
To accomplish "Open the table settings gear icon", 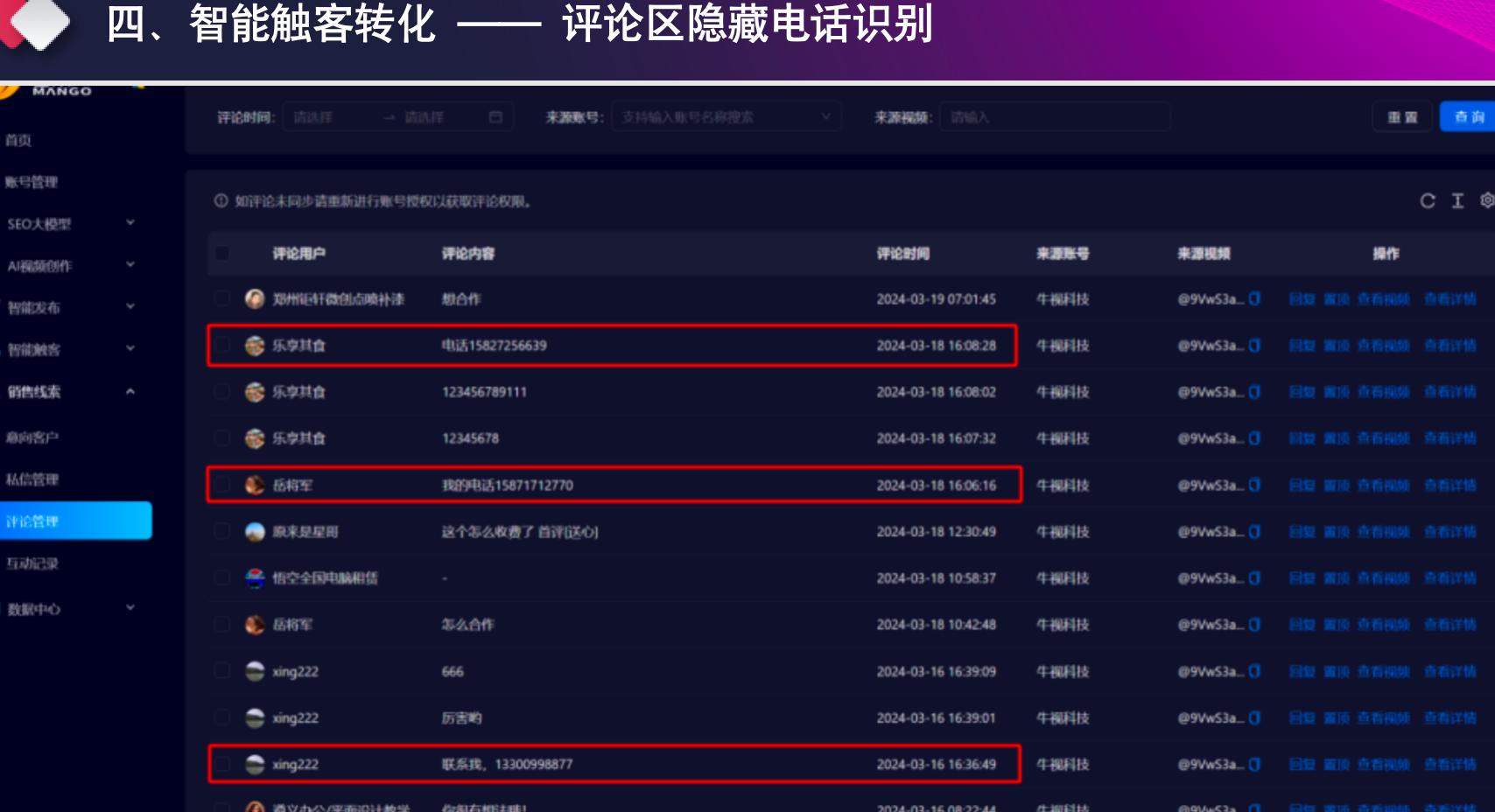I will pos(1486,200).
